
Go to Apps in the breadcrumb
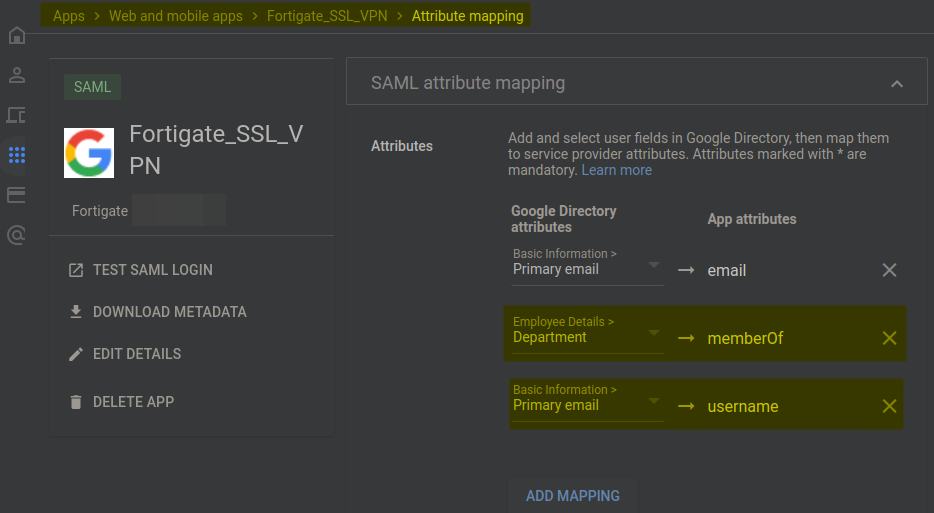coord(69,16)
